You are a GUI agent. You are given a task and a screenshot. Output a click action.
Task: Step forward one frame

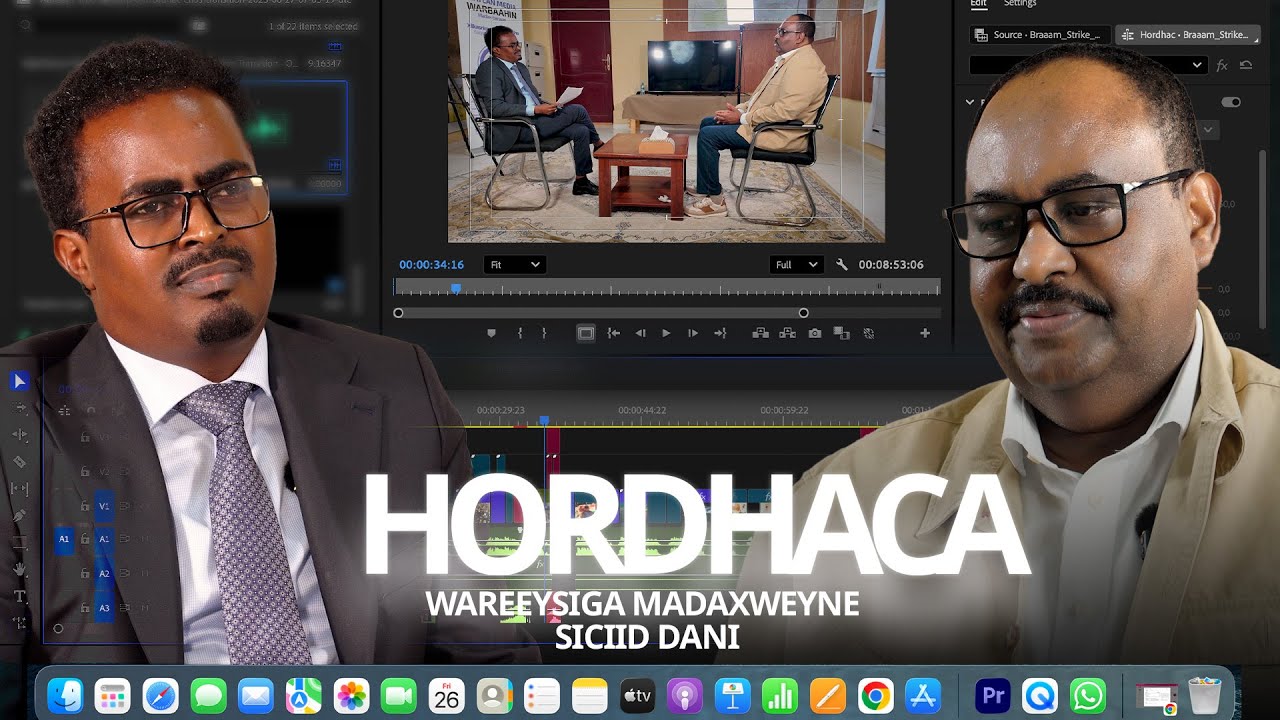692,333
